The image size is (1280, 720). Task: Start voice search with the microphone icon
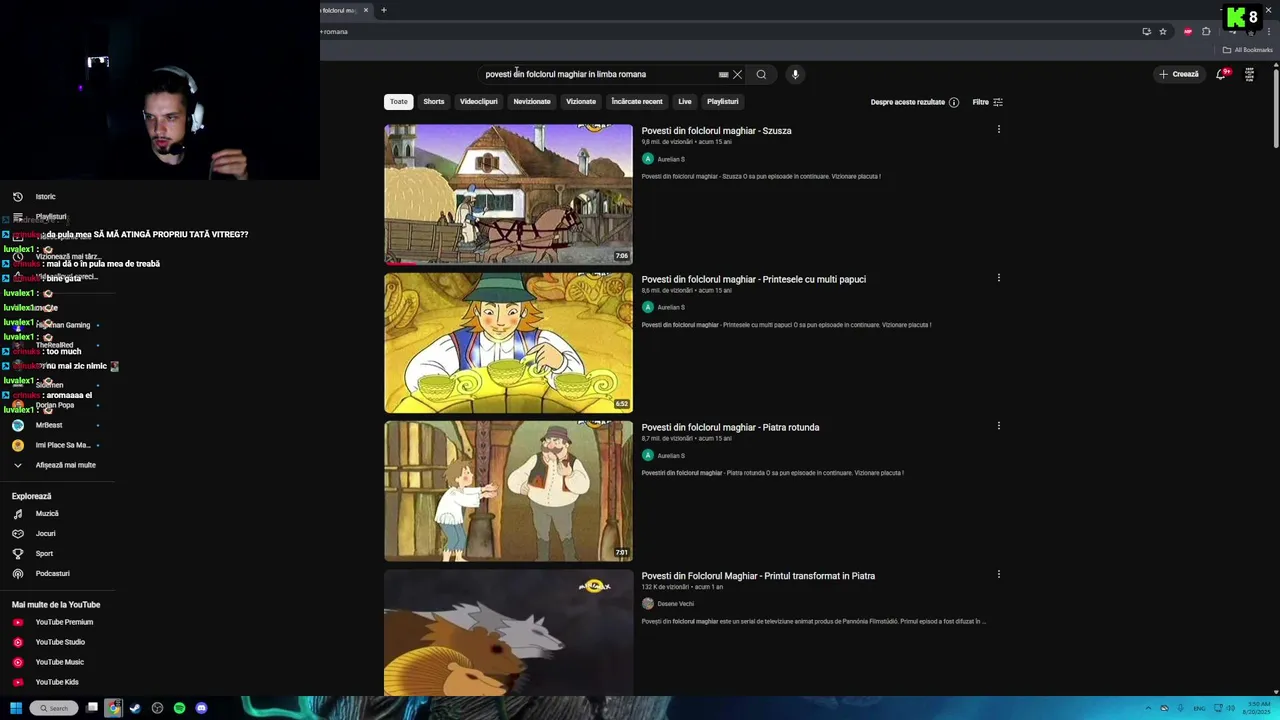(795, 74)
